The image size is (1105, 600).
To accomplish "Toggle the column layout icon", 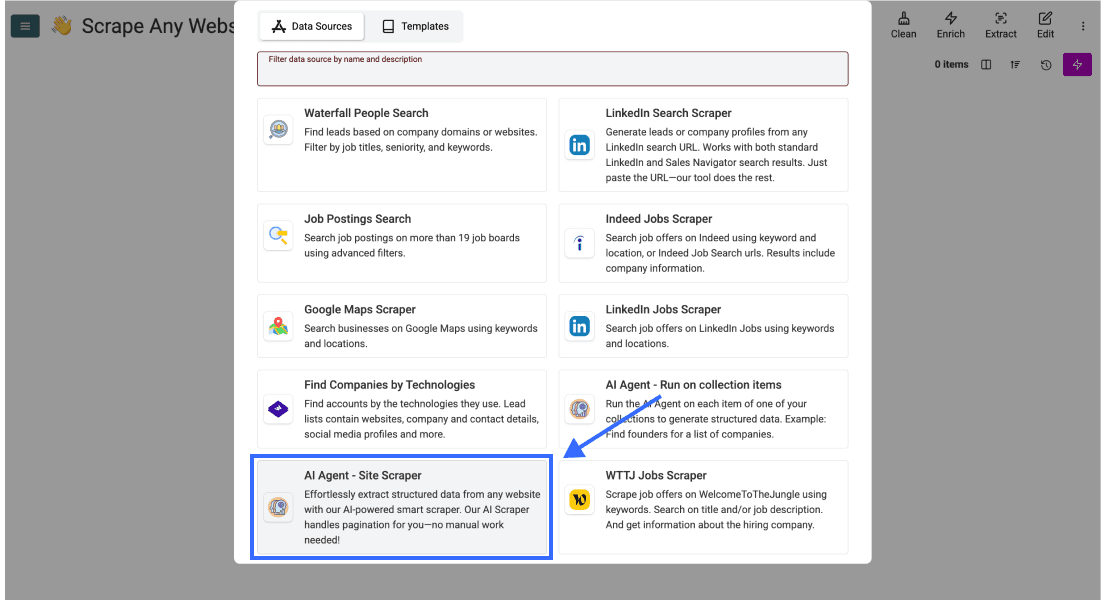I will coord(986,65).
